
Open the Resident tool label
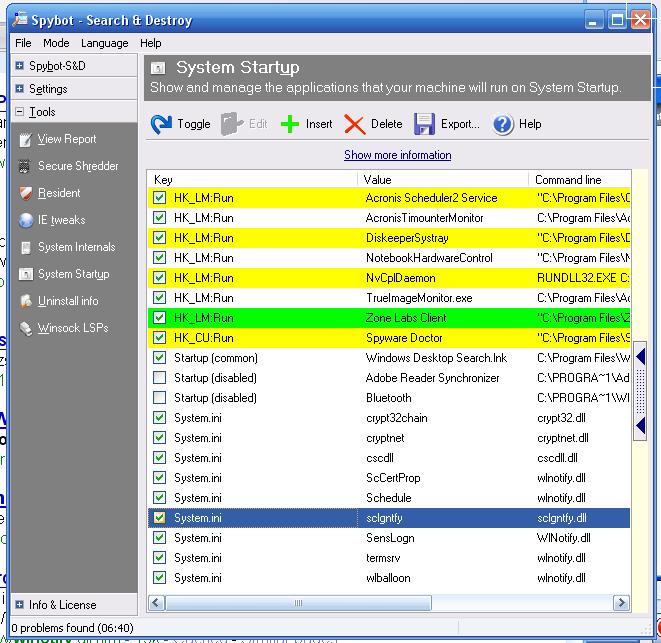[59, 193]
